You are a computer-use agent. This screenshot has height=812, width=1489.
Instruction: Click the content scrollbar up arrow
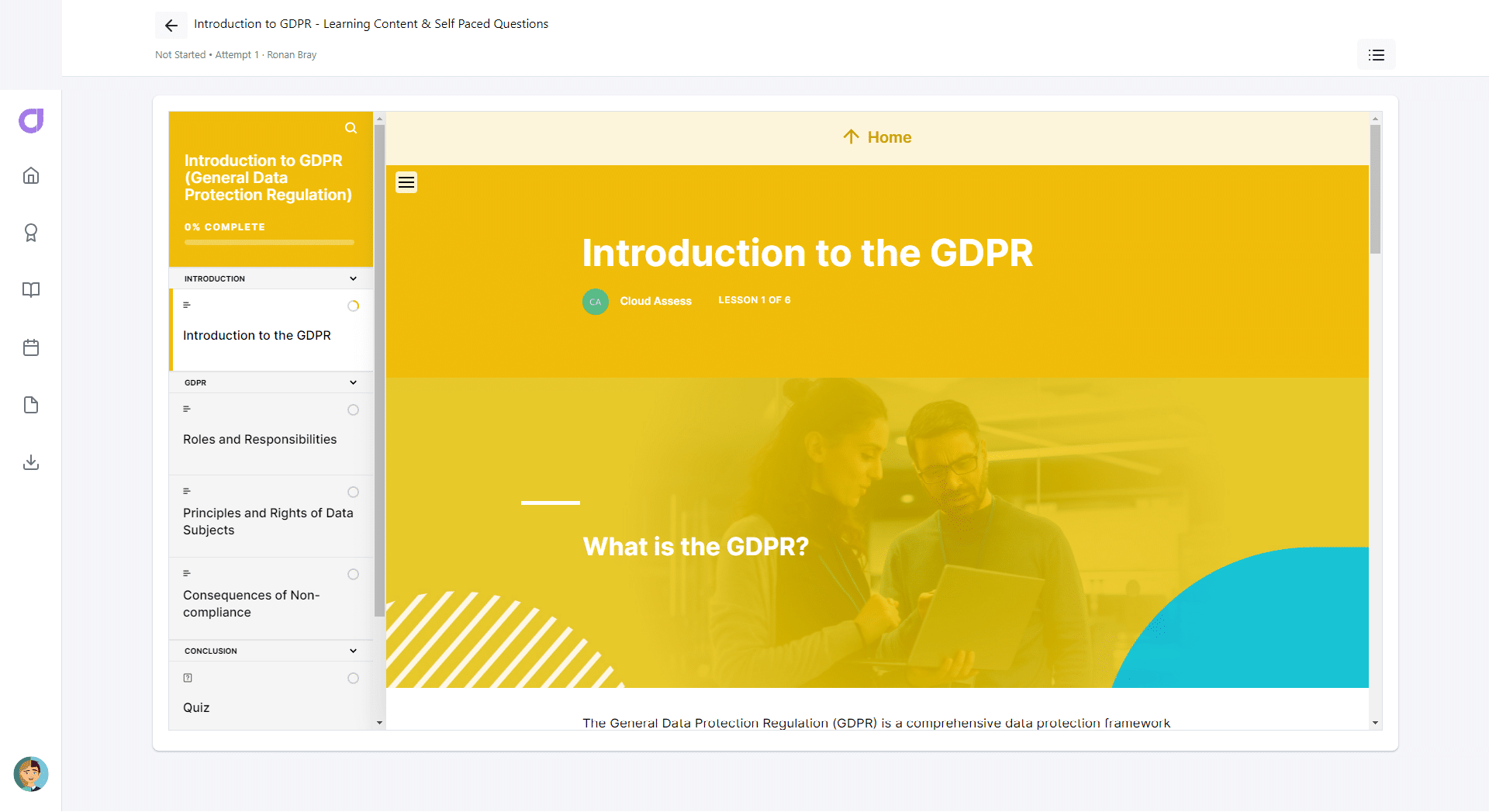(1375, 119)
